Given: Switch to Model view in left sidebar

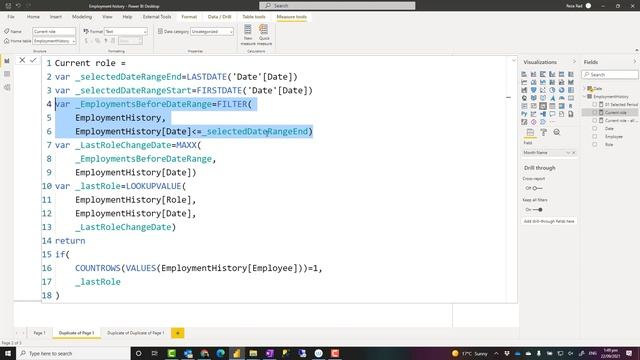Looking at the screenshot, I should tap(7, 87).
